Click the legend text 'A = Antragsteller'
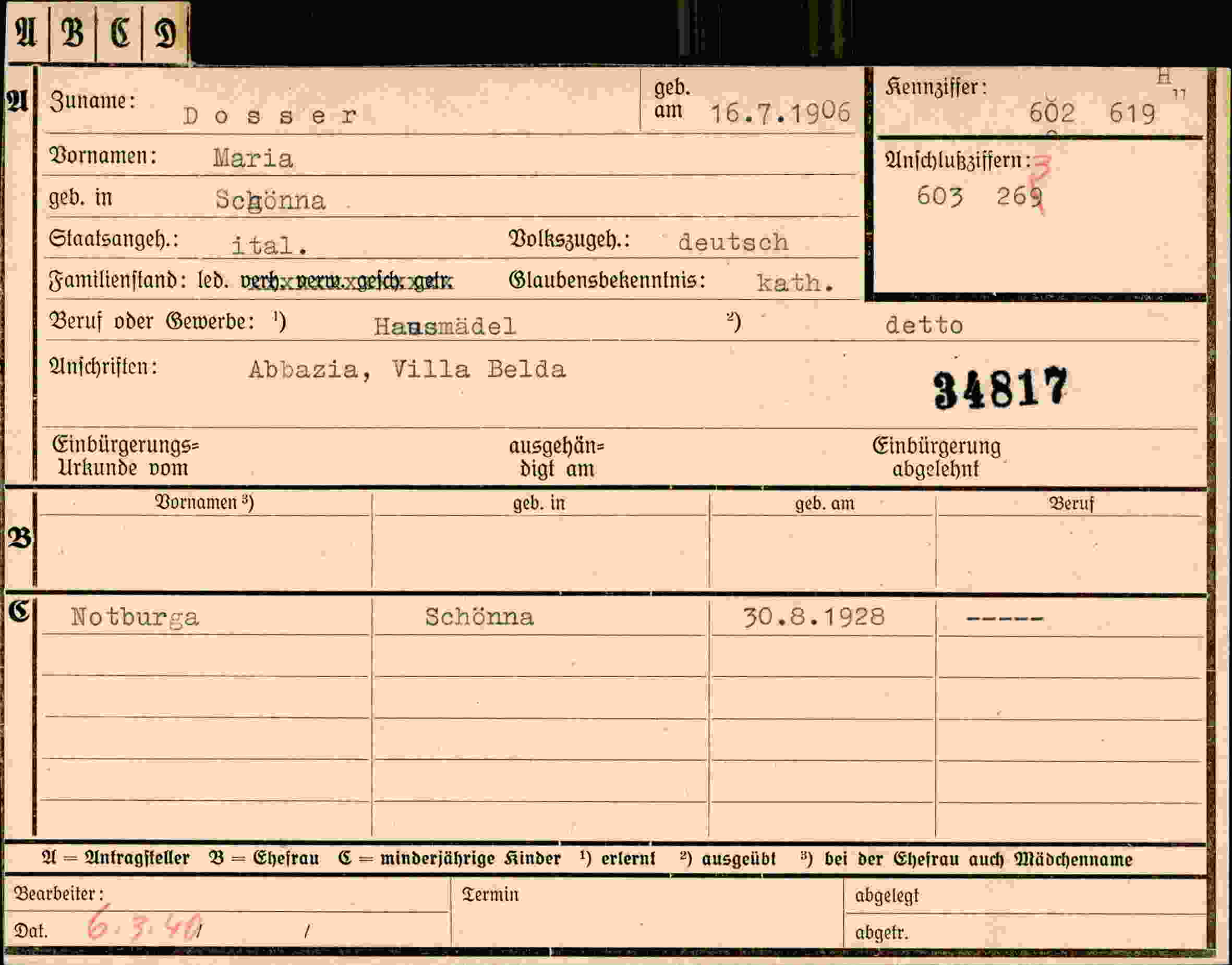This screenshot has height=965, width=1232. 115,858
